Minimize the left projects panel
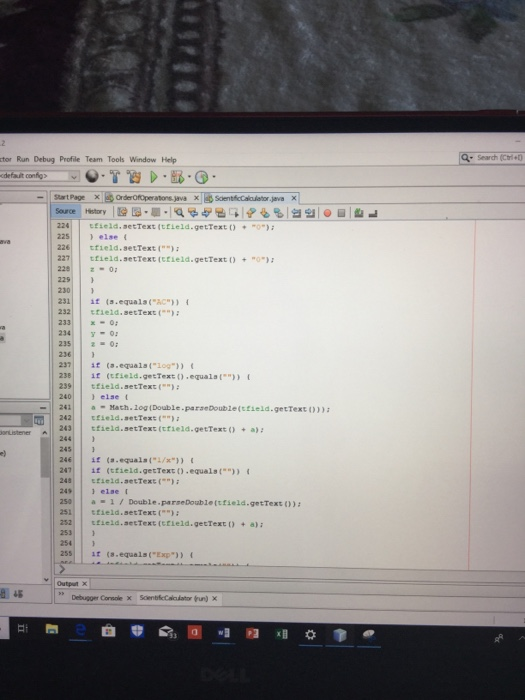 pos(41,197)
